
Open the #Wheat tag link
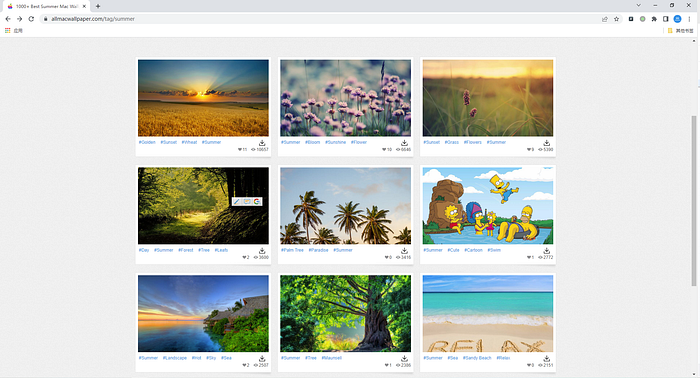click(189, 142)
